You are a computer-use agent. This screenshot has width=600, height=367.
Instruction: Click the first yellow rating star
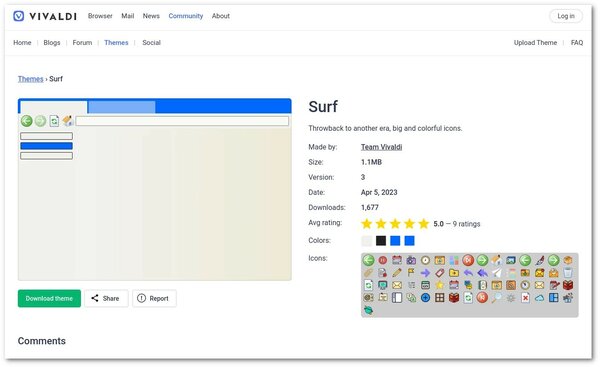click(x=367, y=223)
